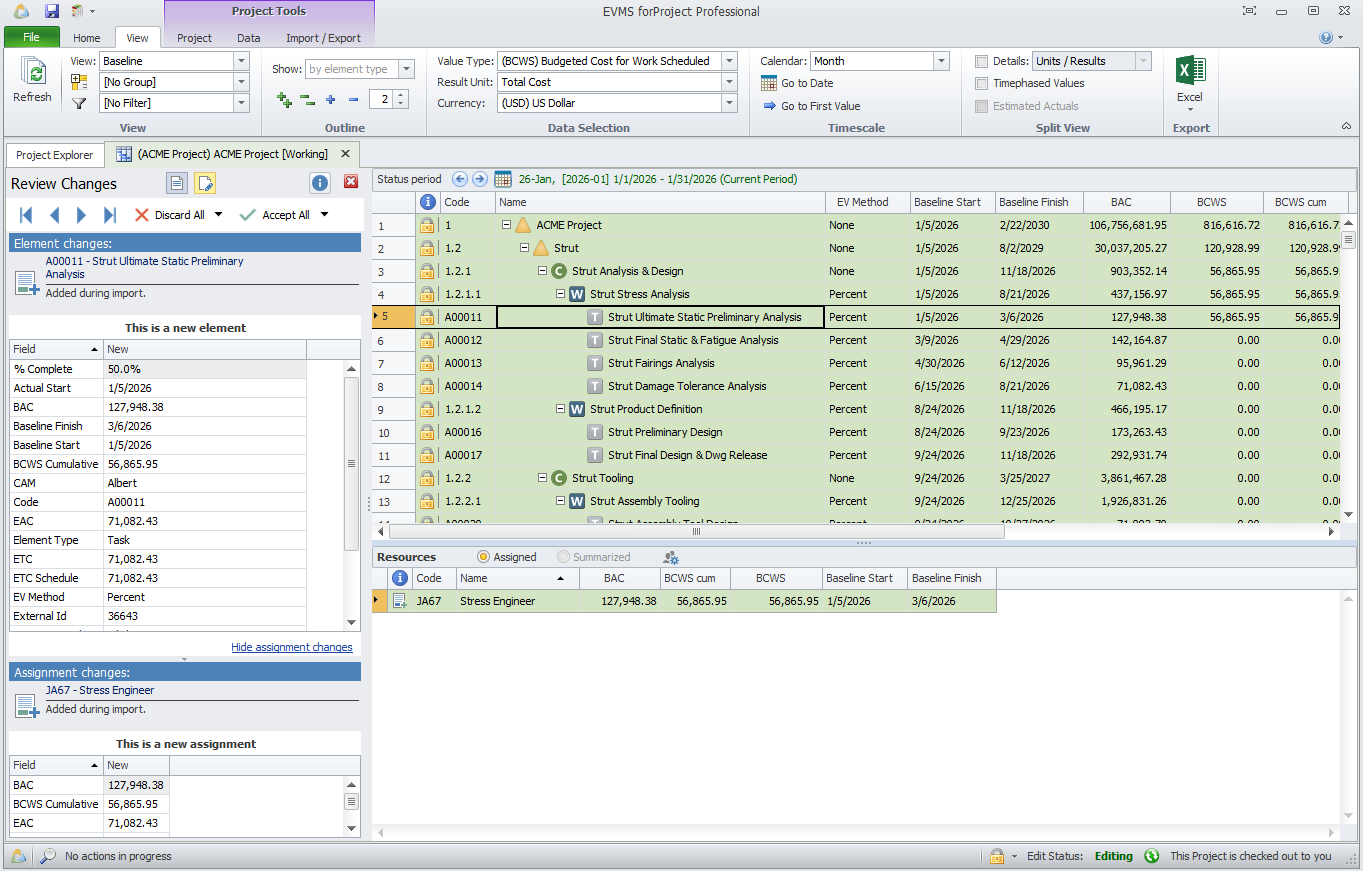This screenshot has width=1363, height=871.
Task: Collapse the Strut Stress Analysis tree node
Action: pos(561,294)
